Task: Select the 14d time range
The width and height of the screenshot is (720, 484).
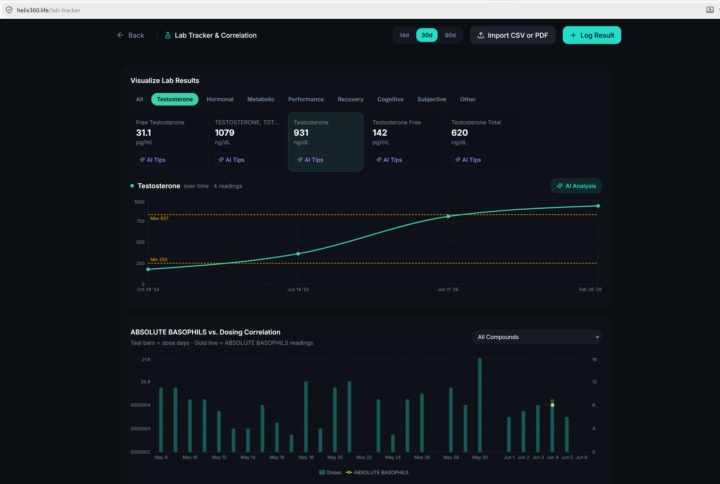Action: (x=404, y=35)
